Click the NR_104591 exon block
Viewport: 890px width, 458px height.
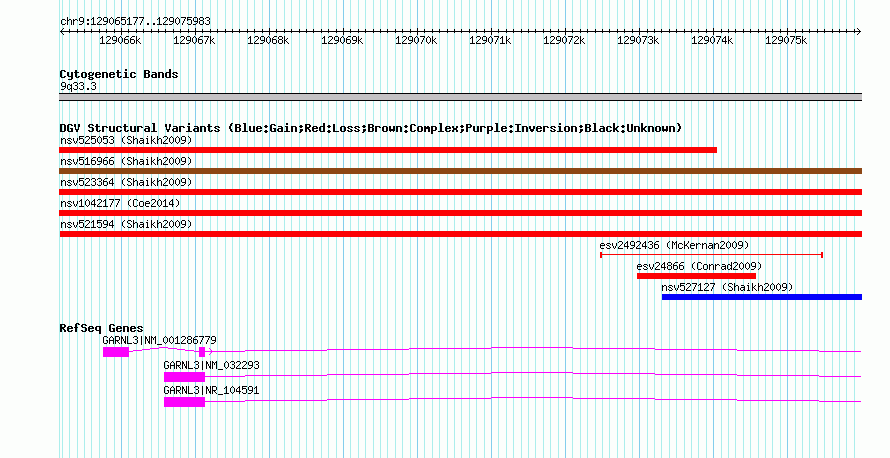click(x=184, y=402)
